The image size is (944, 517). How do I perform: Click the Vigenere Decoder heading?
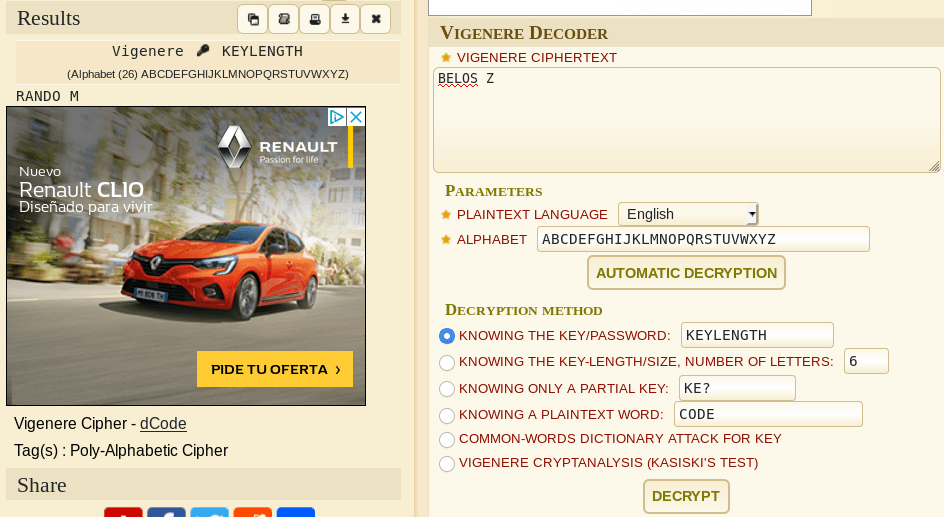[524, 33]
